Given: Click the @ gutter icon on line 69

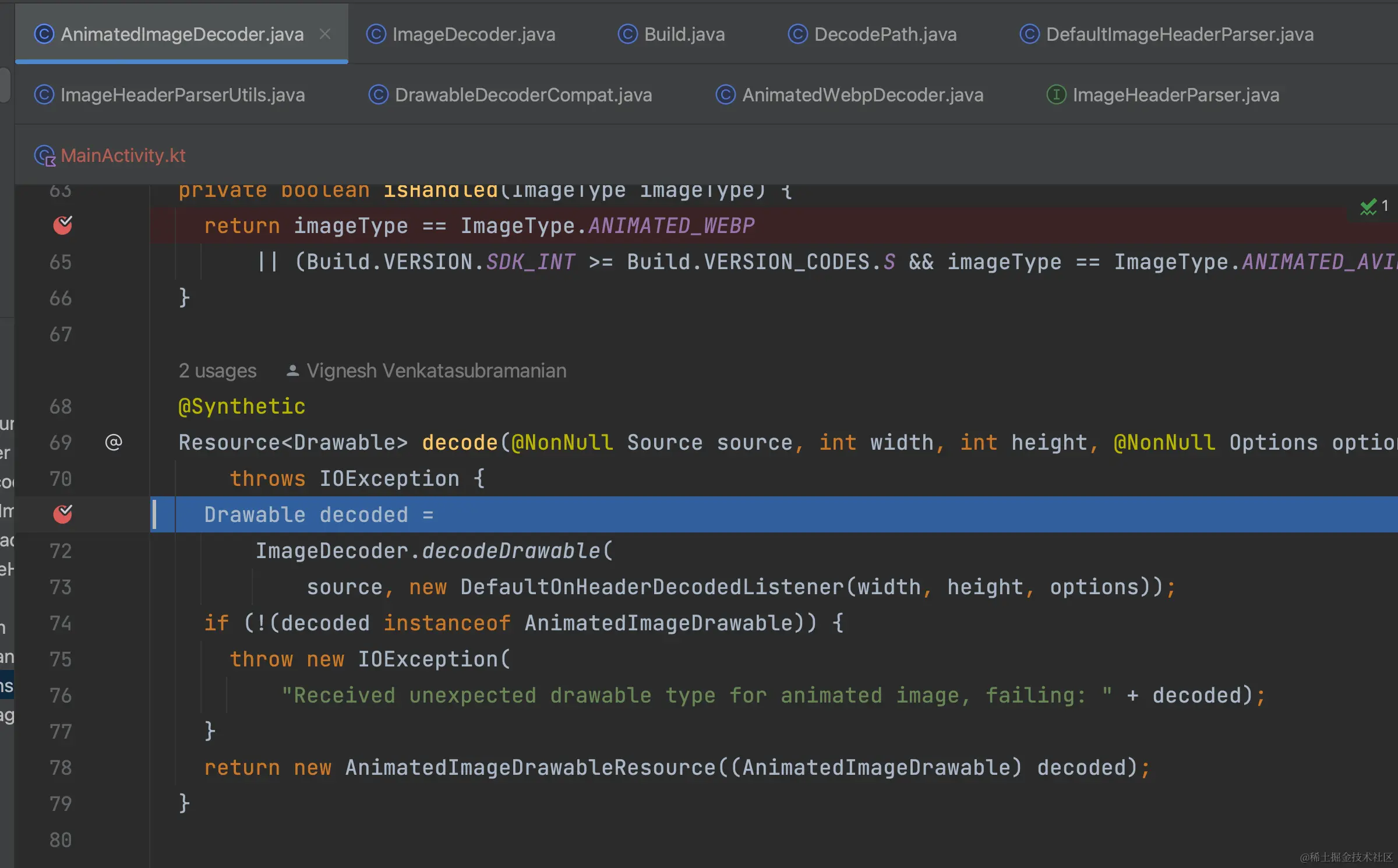Looking at the screenshot, I should coord(114,443).
